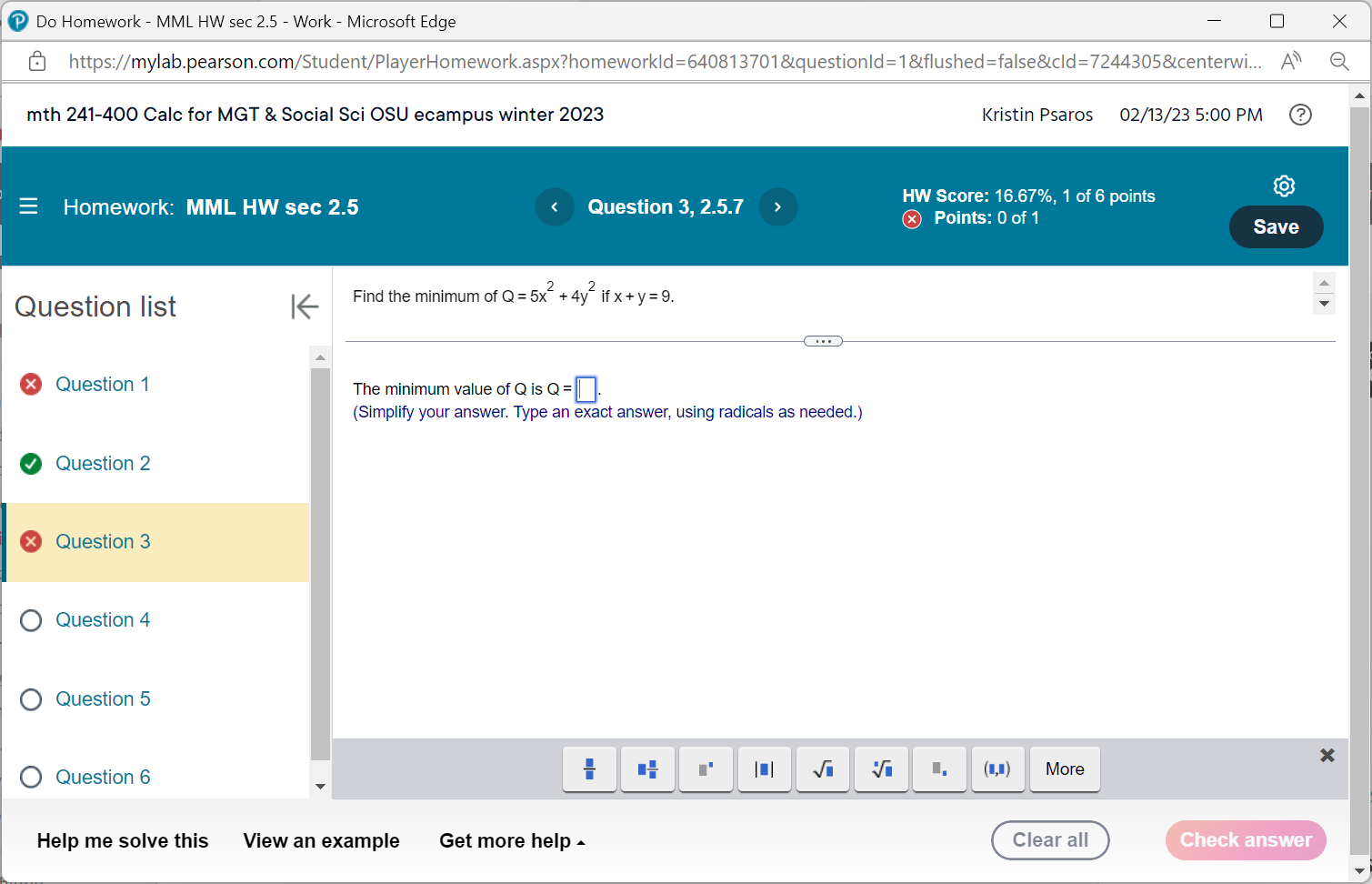Viewport: 1372px width, 884px height.
Task: Click the answer input field
Action: (x=586, y=388)
